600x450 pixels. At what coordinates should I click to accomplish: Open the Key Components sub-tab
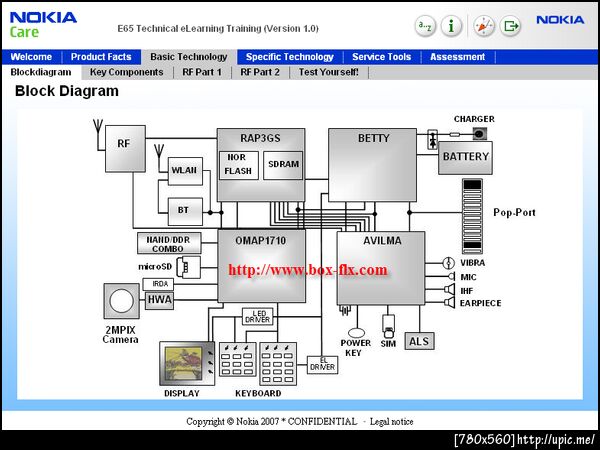point(127,72)
